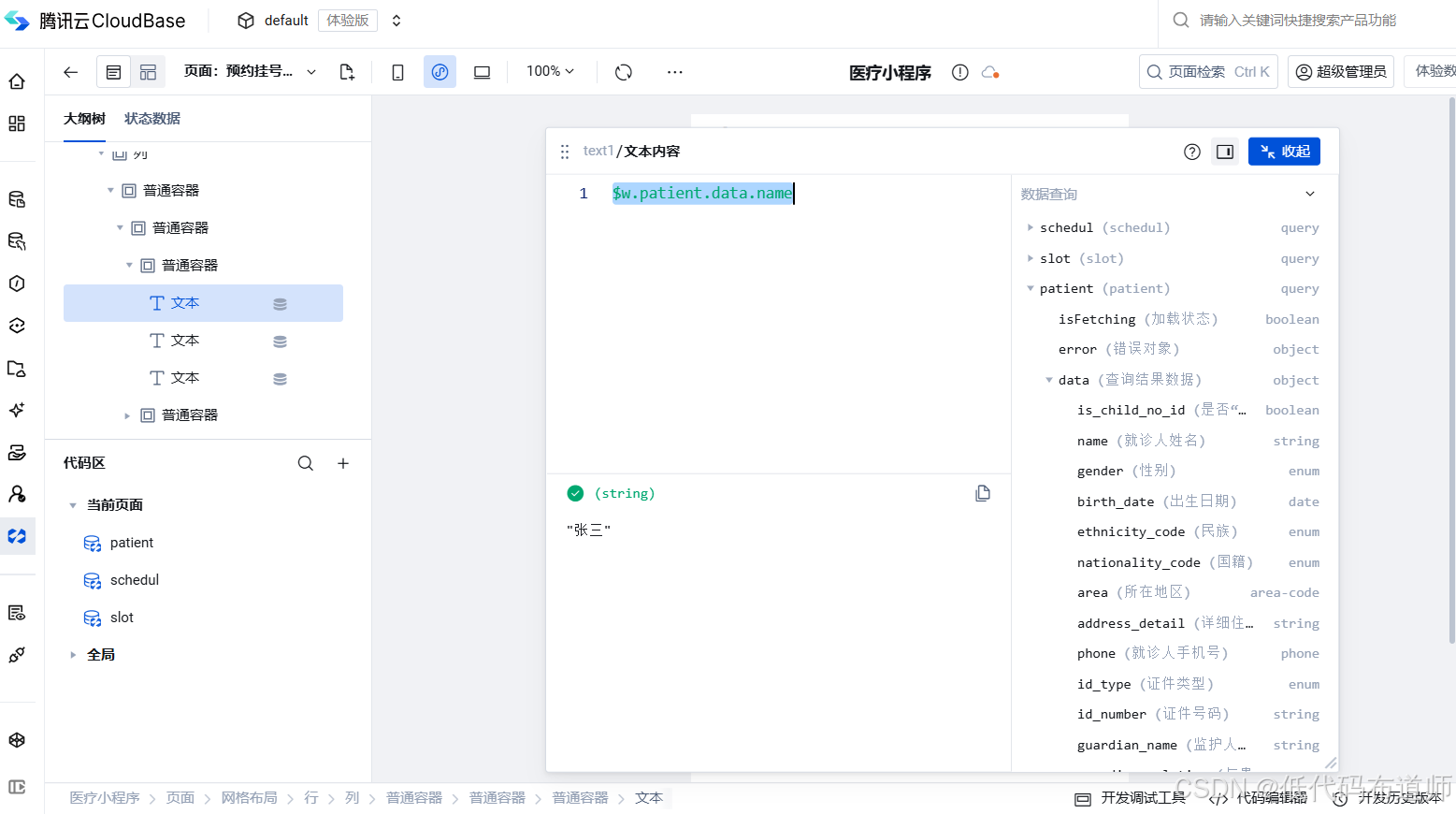Collapse the second 普通容器 tree node

coord(120,228)
